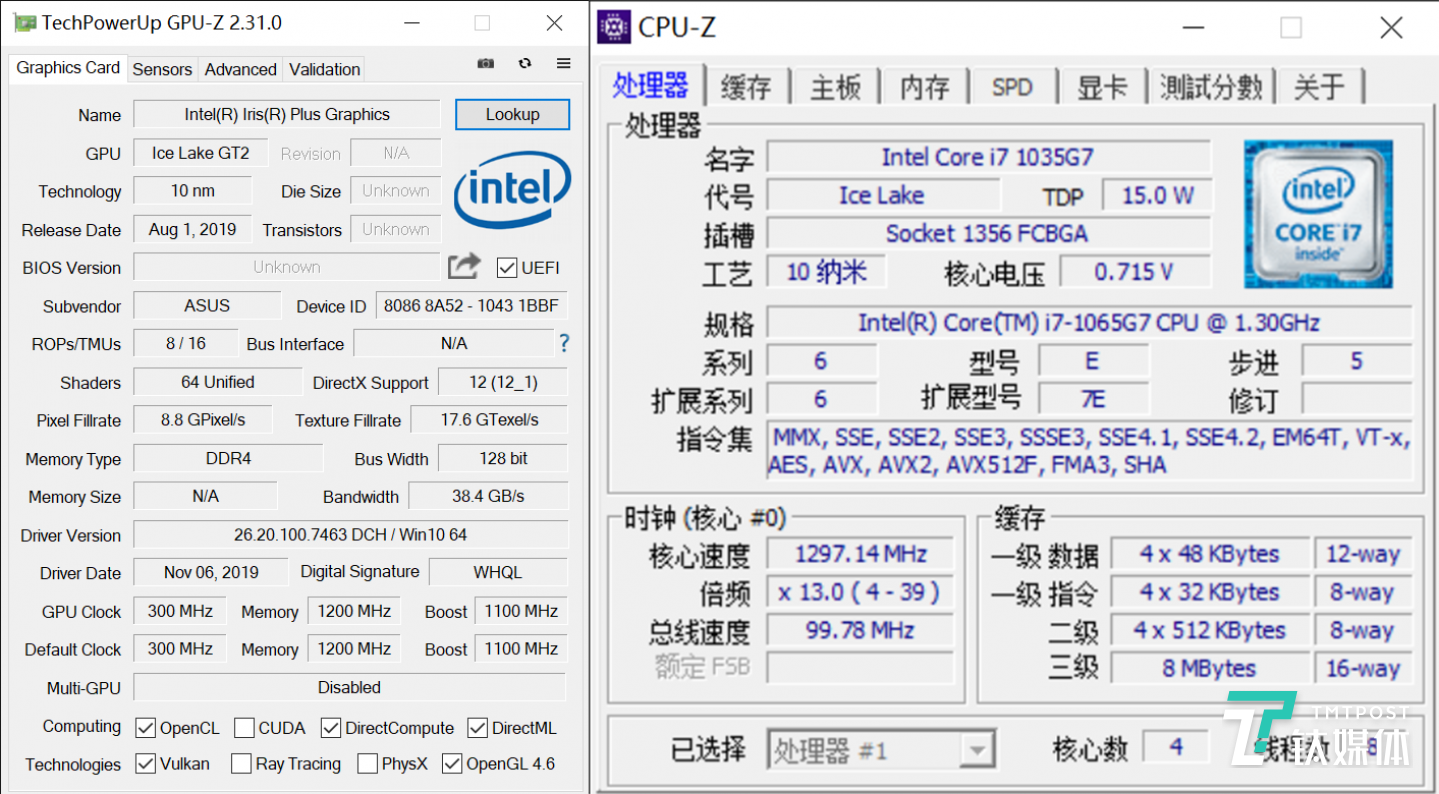
Task: Open the GPU-Z hamburger menu icon
Action: click(x=563, y=62)
